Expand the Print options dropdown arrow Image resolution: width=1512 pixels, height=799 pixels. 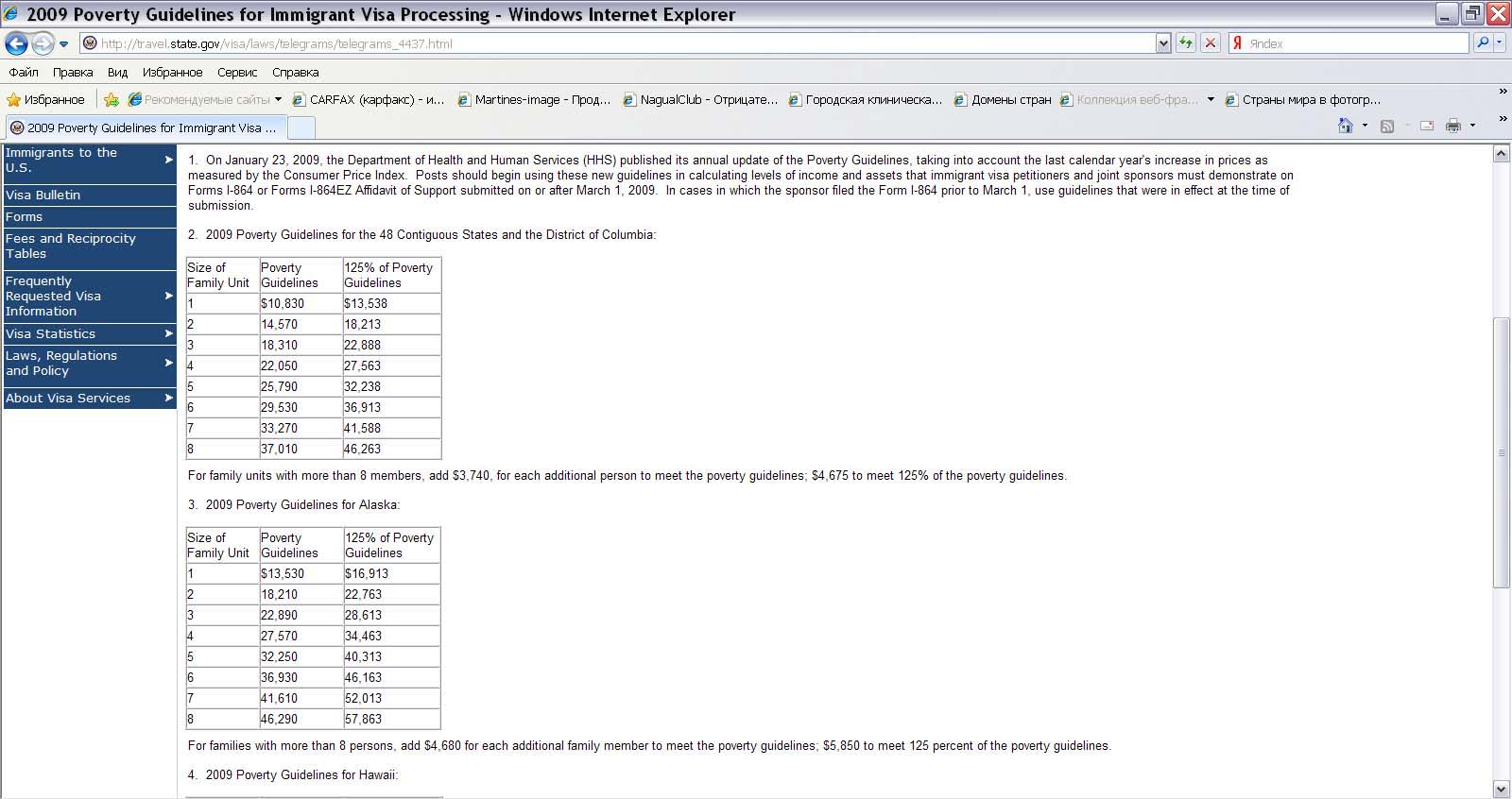(x=1472, y=127)
